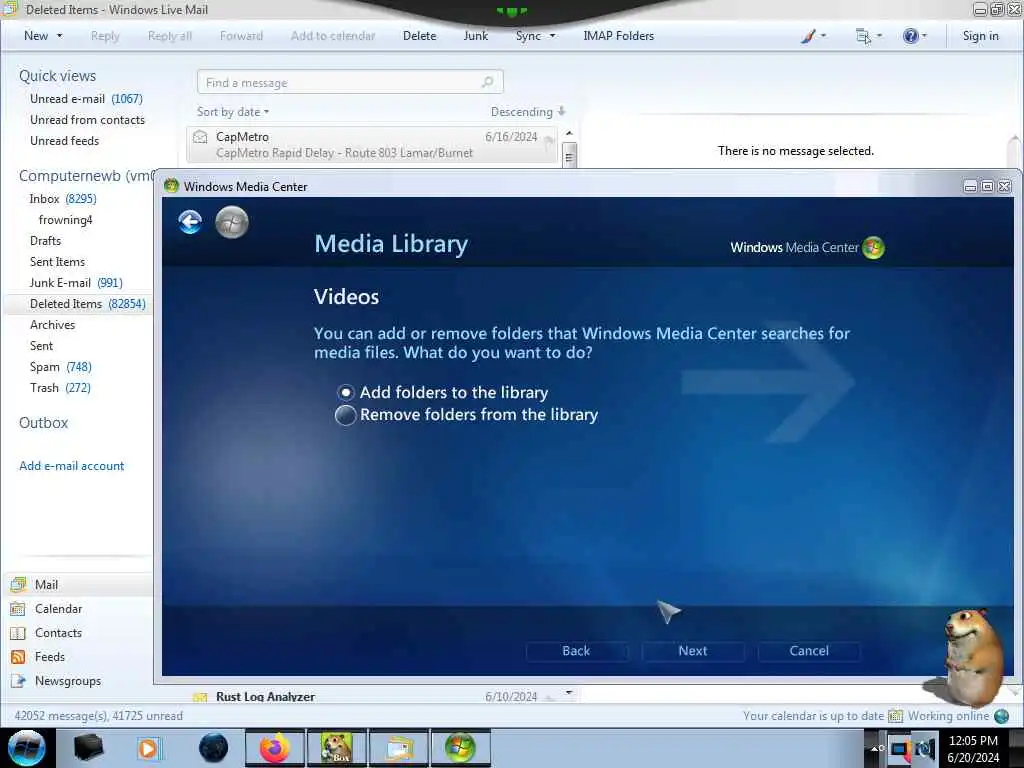Click the Windows Live Mail taskbar icon
Image resolution: width=1024 pixels, height=768 pixels.
[398, 748]
